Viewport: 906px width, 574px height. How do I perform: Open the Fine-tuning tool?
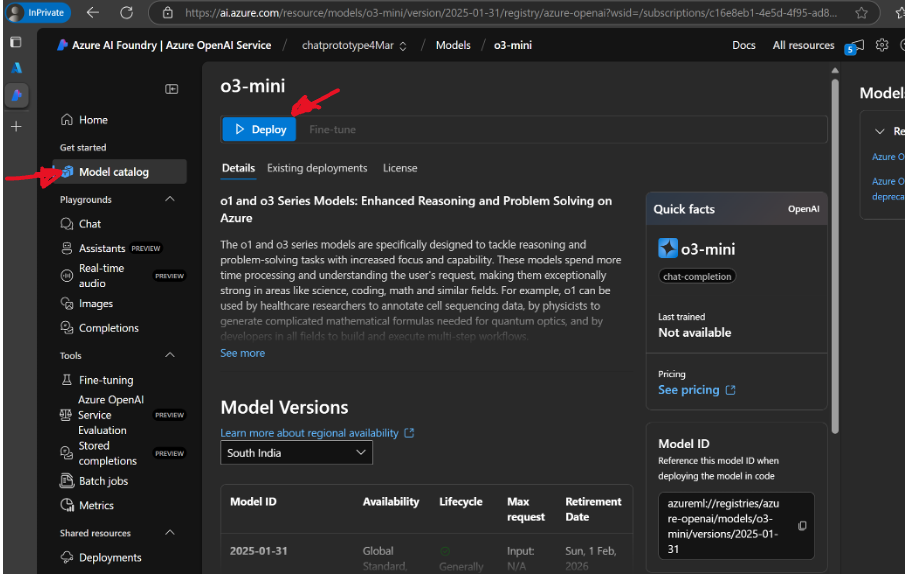(x=97, y=380)
